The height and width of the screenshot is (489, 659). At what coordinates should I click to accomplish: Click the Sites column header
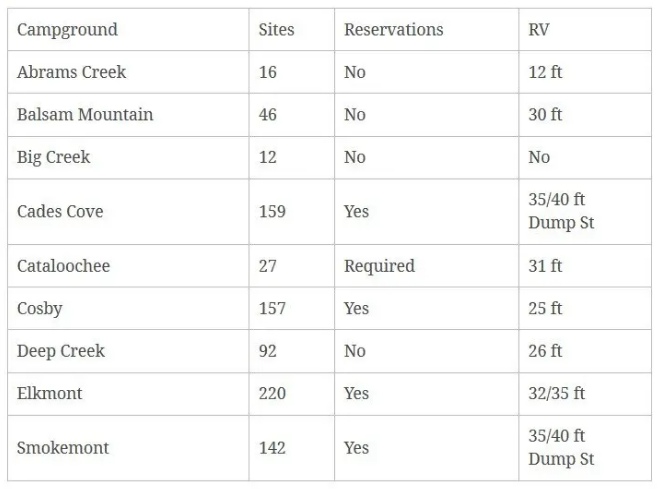tap(276, 30)
